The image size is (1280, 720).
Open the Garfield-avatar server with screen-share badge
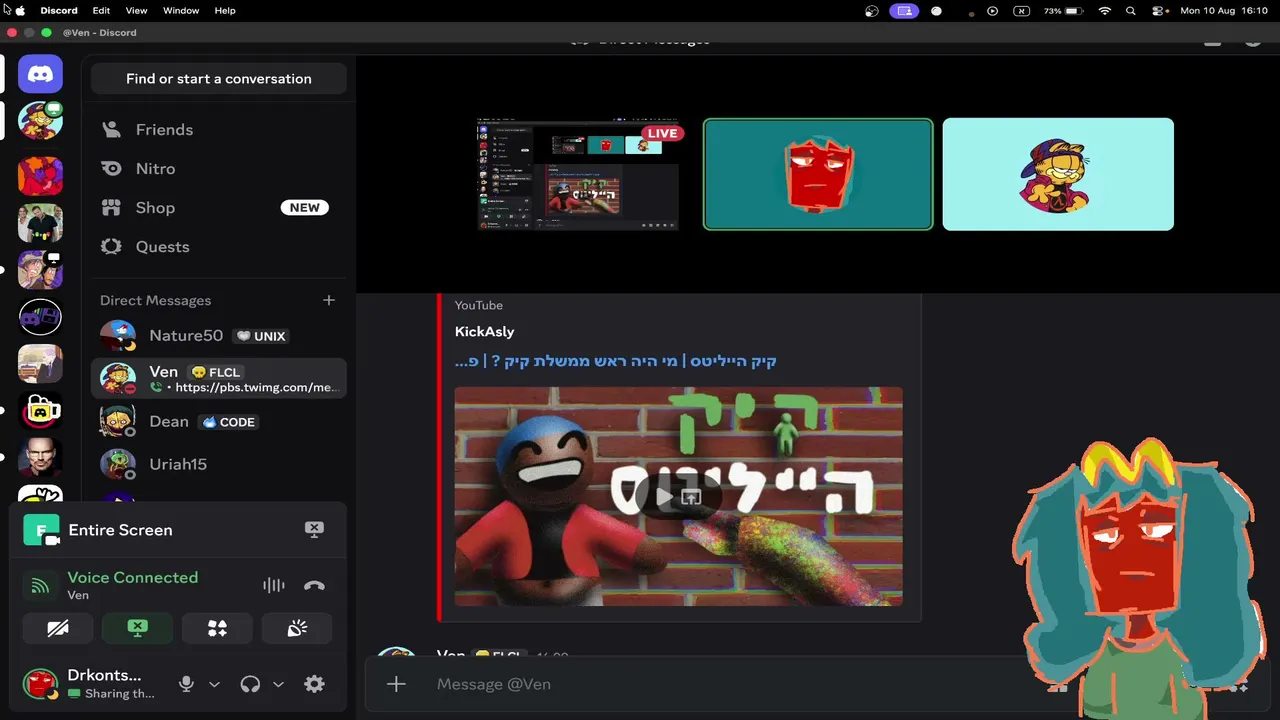[x=40, y=121]
